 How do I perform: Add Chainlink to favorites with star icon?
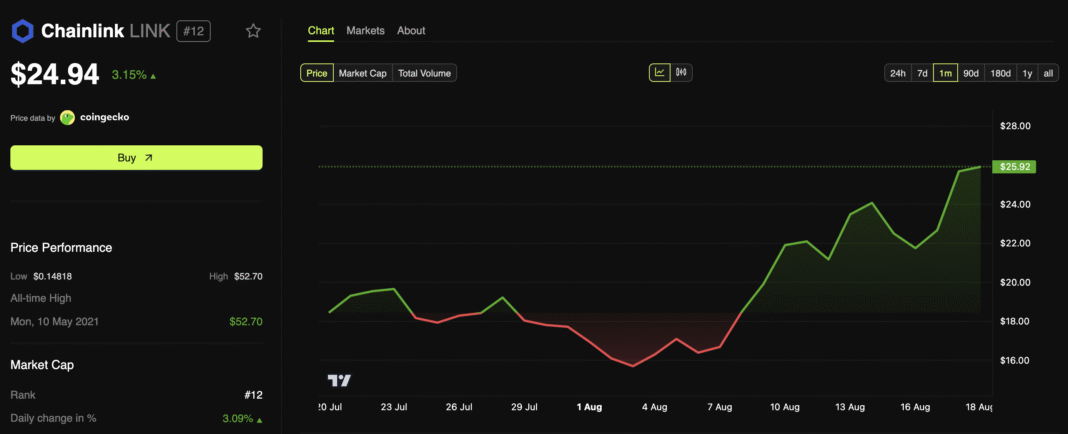[x=253, y=31]
